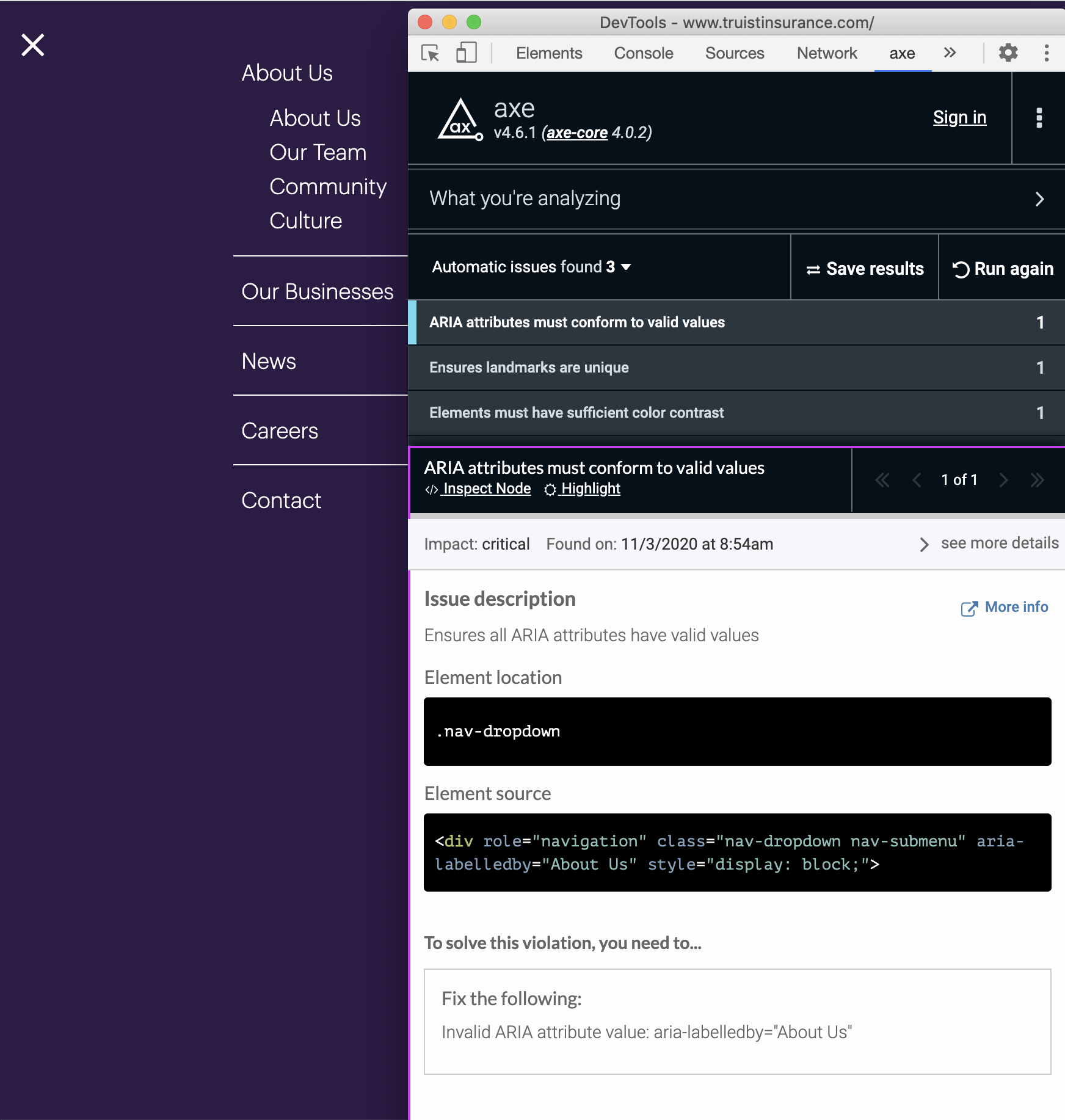Image resolution: width=1065 pixels, height=1120 pixels.
Task: Open DevTools three-dot customize menu
Action: pyautogui.click(x=1047, y=53)
